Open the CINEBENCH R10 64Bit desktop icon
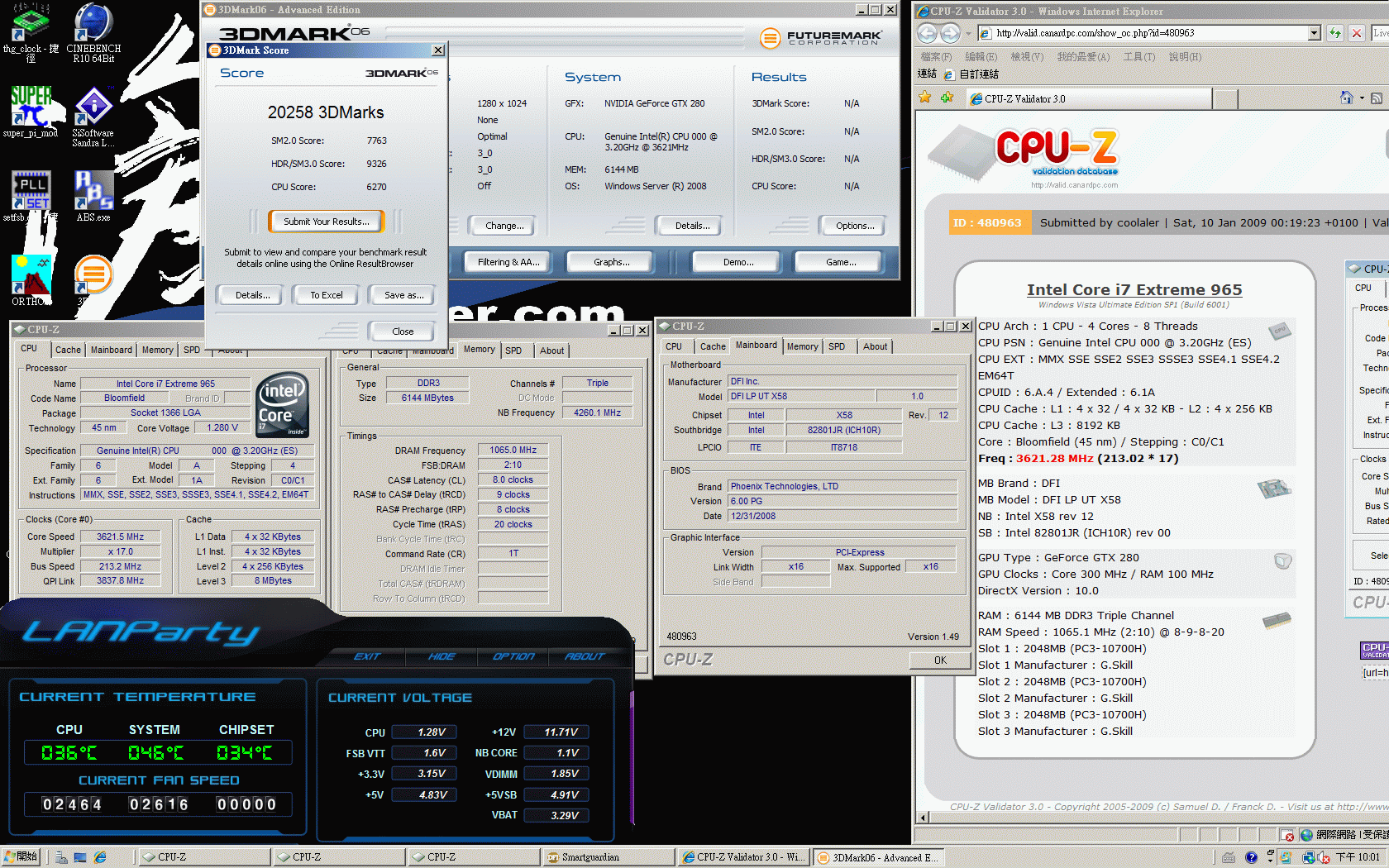1389x868 pixels. click(93, 31)
